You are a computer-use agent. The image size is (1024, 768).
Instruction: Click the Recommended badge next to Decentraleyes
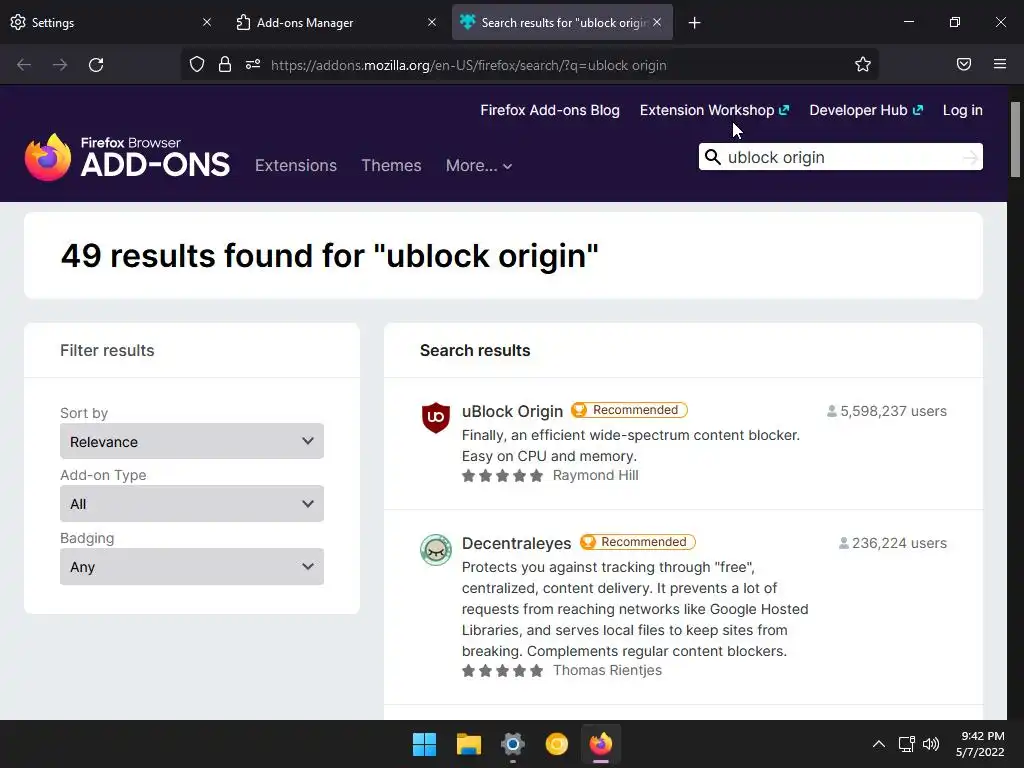pyautogui.click(x=637, y=542)
